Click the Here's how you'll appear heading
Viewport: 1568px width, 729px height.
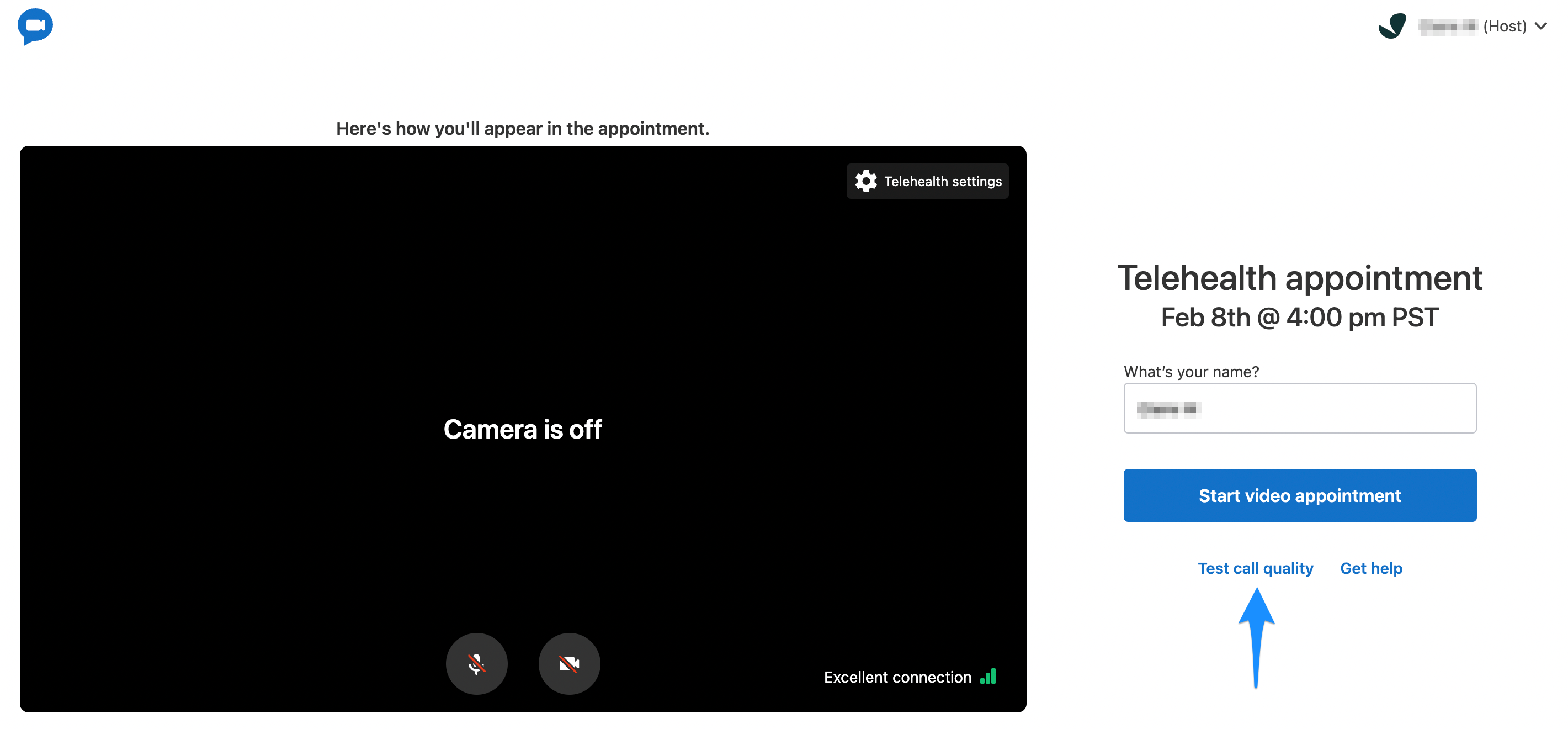click(x=522, y=129)
